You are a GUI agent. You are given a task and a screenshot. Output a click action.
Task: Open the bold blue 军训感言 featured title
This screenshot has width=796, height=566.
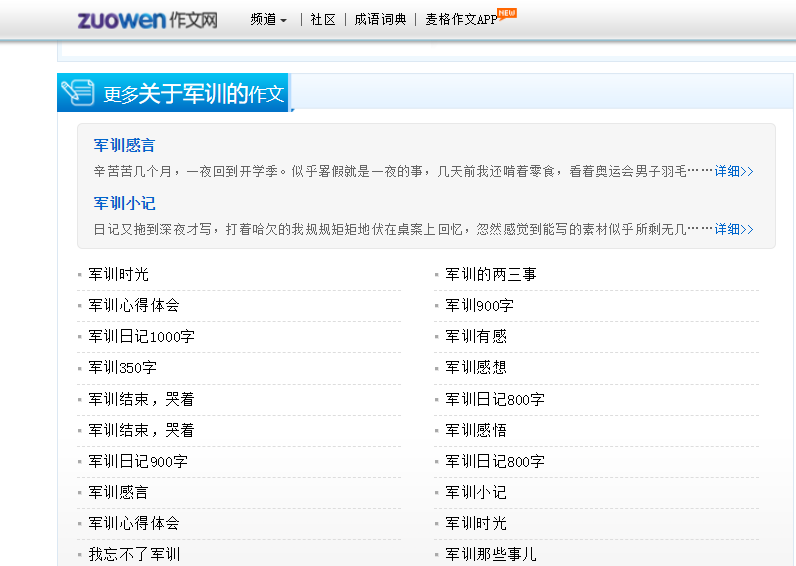pos(125,145)
